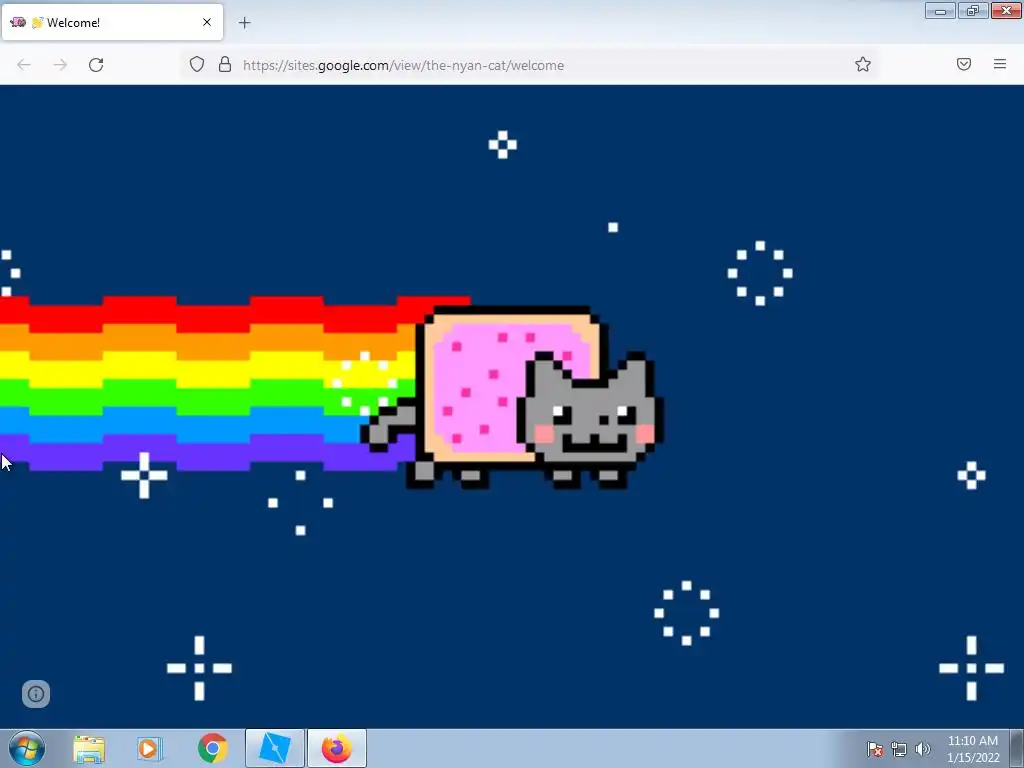Restore down the Firefox window
Viewport: 1024px width, 768px height.
pos(973,10)
